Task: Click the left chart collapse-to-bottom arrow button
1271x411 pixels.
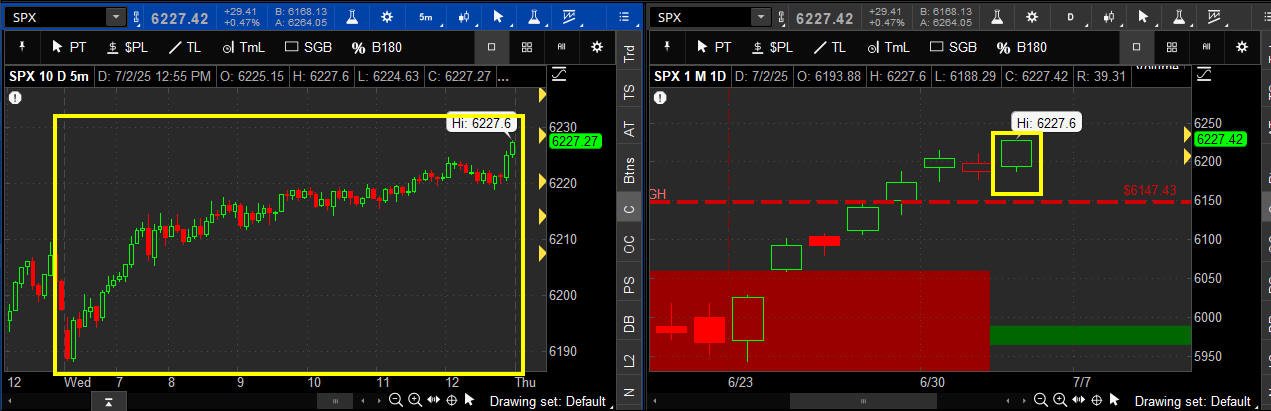Action: [107, 401]
